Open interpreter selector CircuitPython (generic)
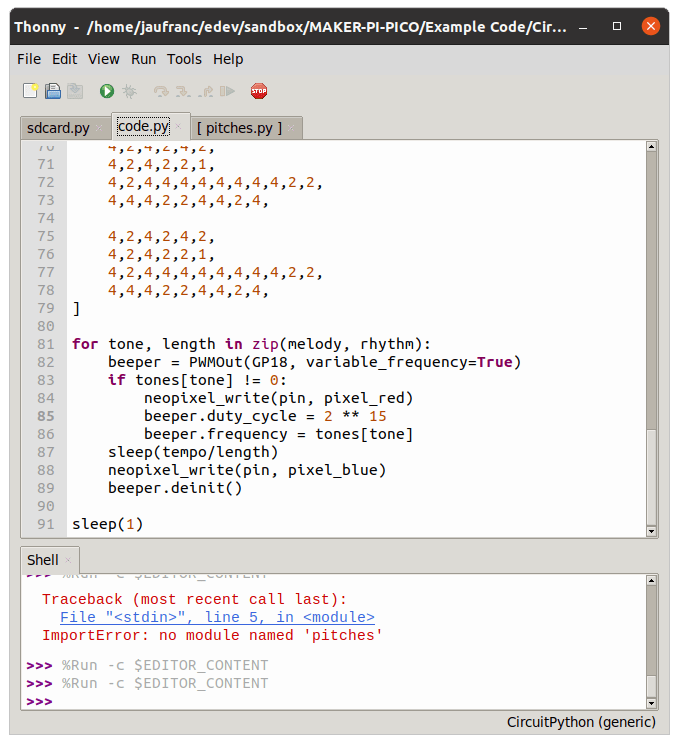This screenshot has height=744, width=679. click(x=581, y=722)
